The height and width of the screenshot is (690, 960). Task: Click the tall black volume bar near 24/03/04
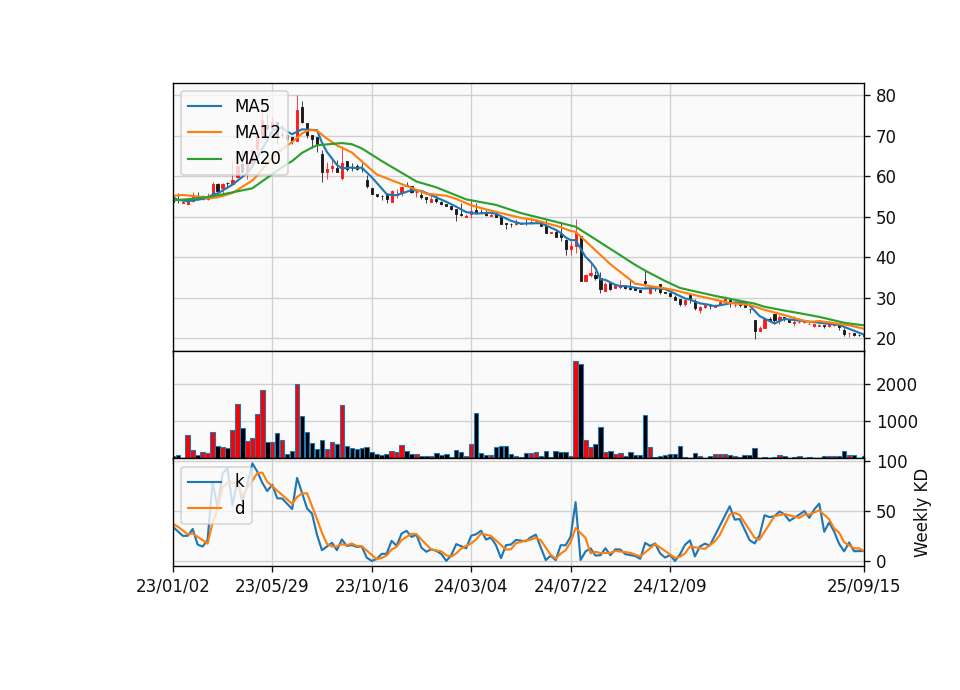476,436
